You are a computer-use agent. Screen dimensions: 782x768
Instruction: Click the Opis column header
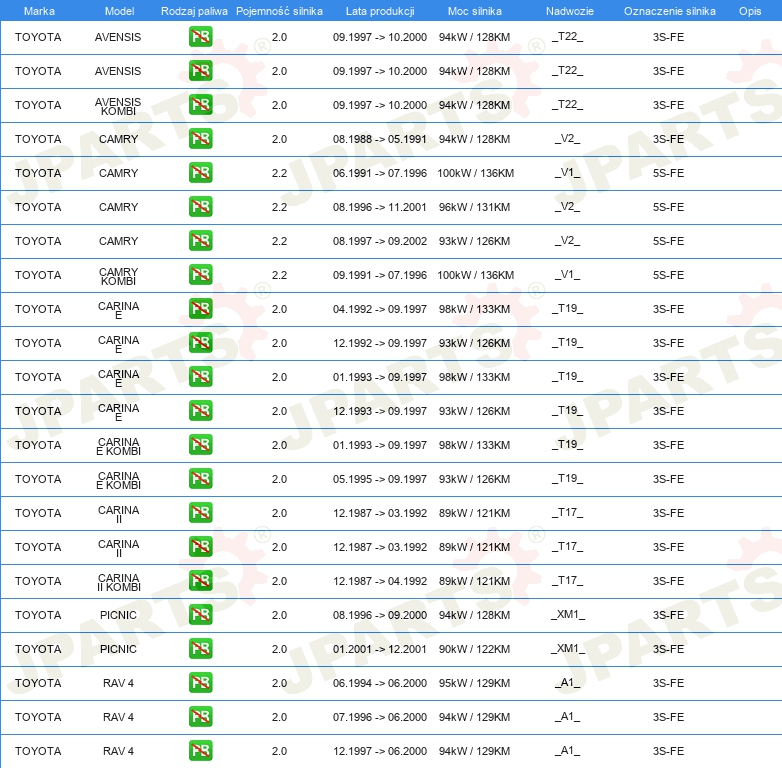click(750, 11)
